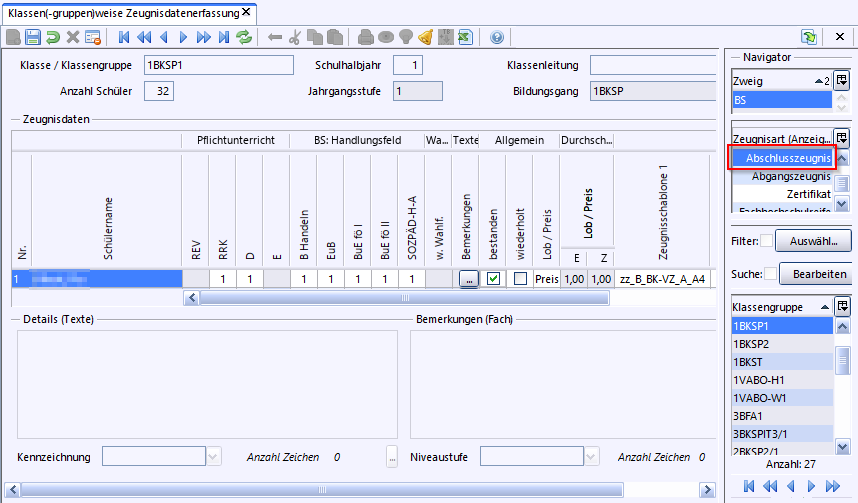This screenshot has height=503, width=858.
Task: Select Abgangszeugnis in Zeugnisart list
Action: (790, 175)
